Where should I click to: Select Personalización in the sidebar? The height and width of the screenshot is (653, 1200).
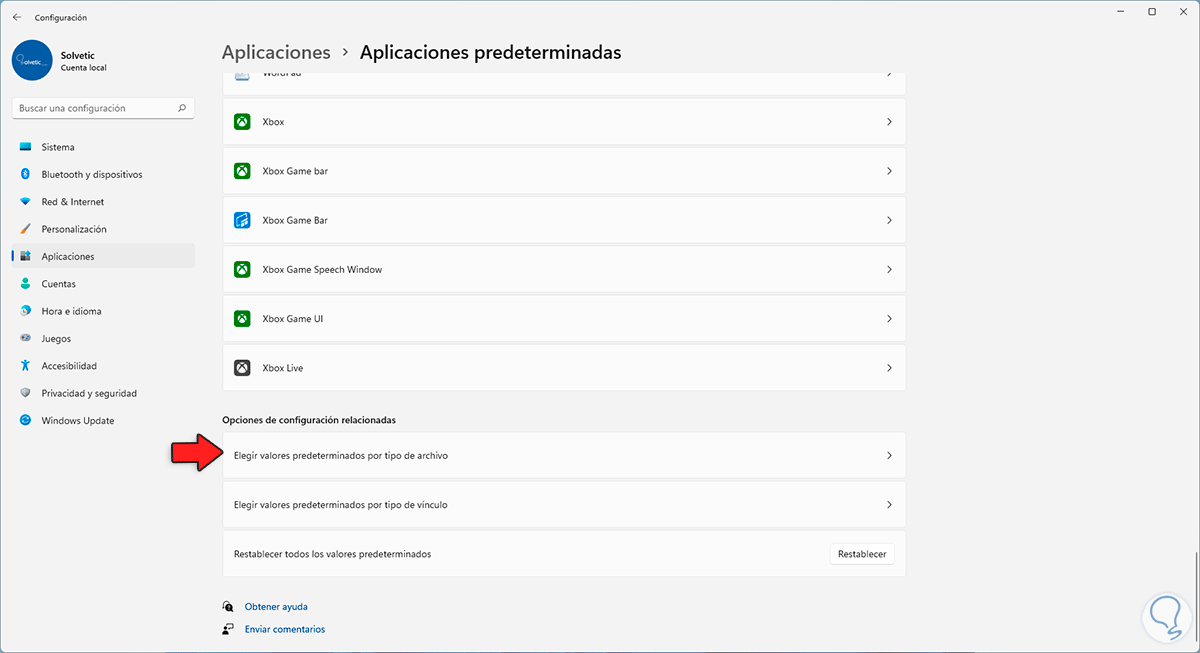click(x=74, y=229)
